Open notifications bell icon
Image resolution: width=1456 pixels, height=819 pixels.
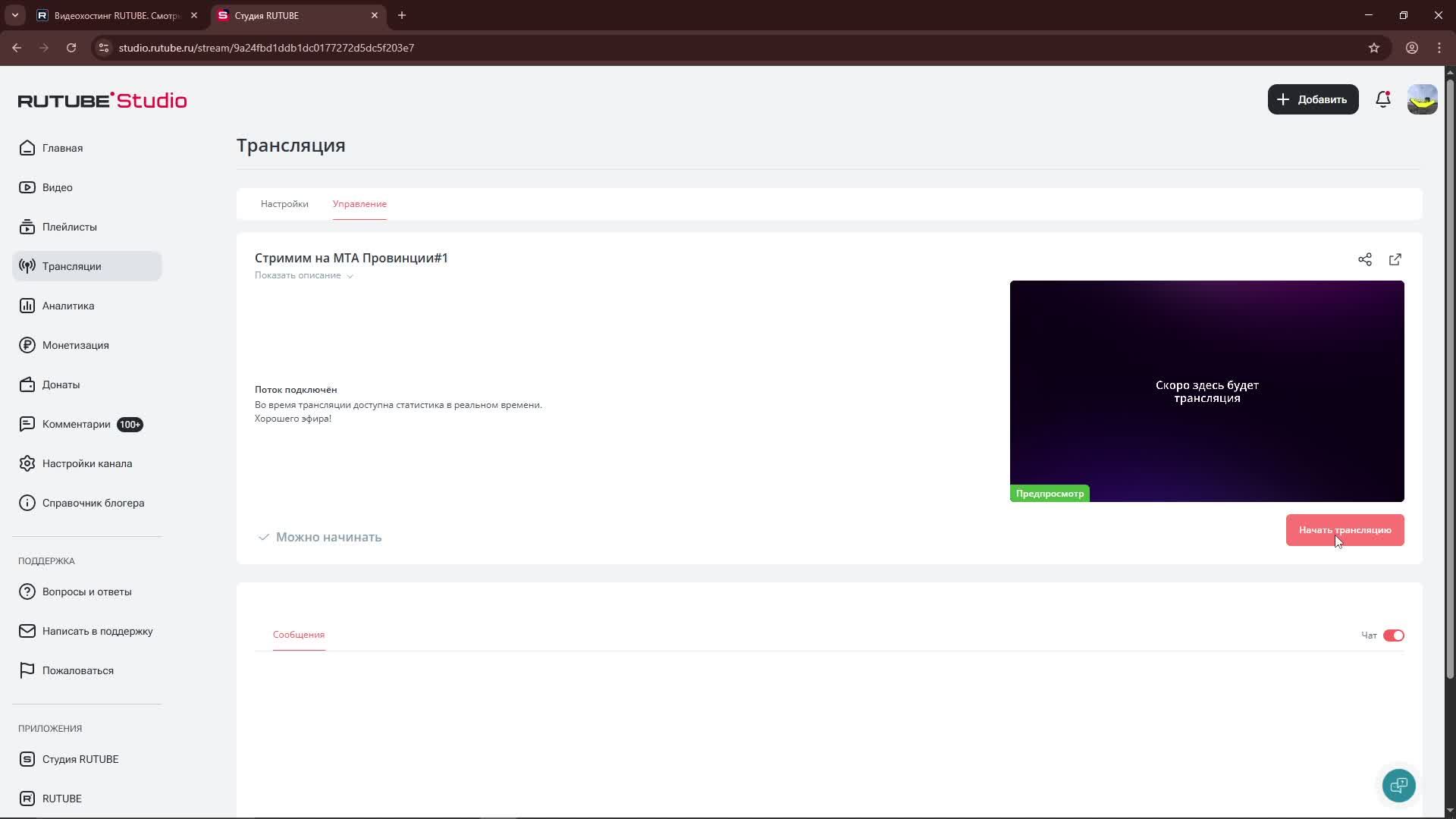pos(1383,99)
